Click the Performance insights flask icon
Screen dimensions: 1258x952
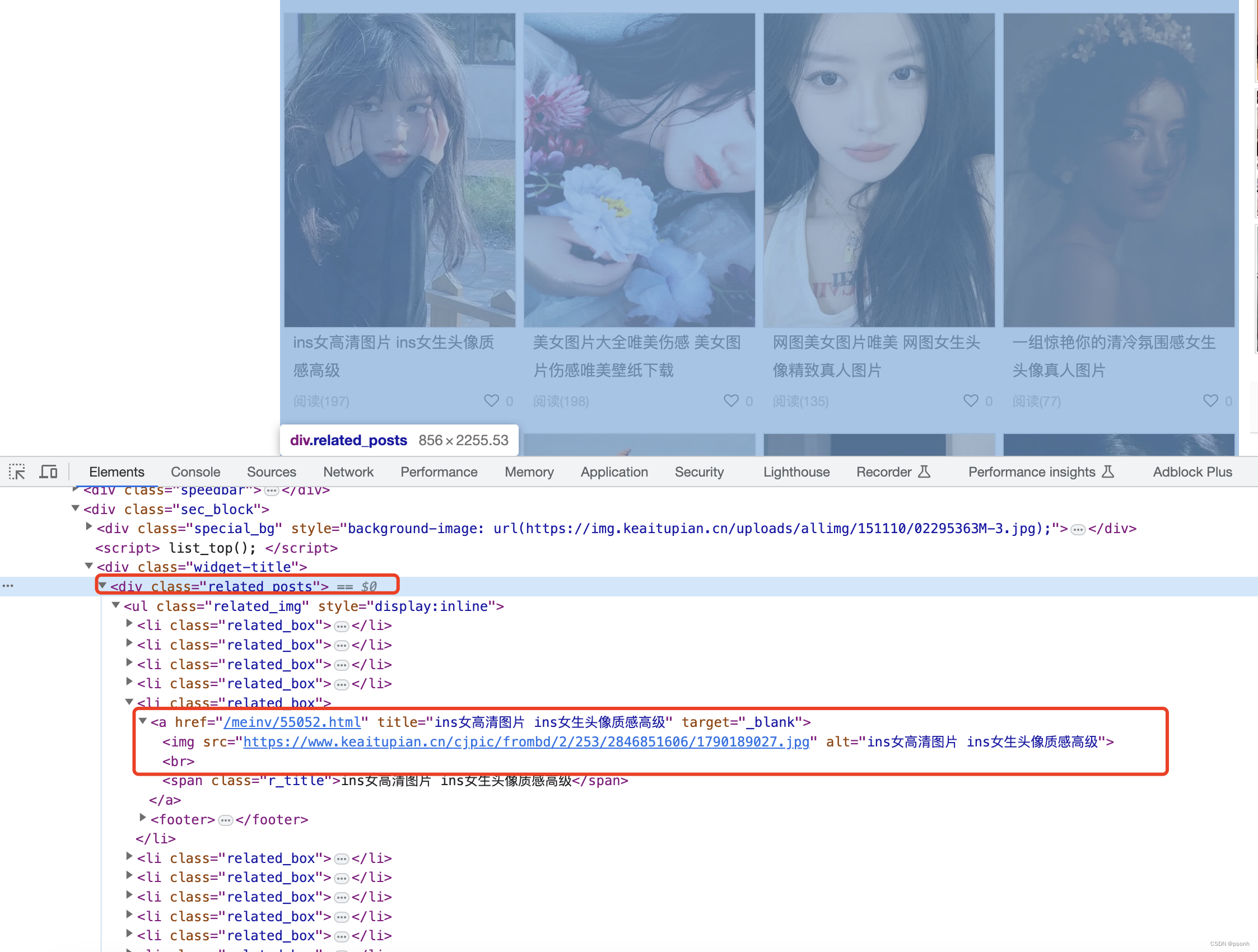(x=1108, y=472)
